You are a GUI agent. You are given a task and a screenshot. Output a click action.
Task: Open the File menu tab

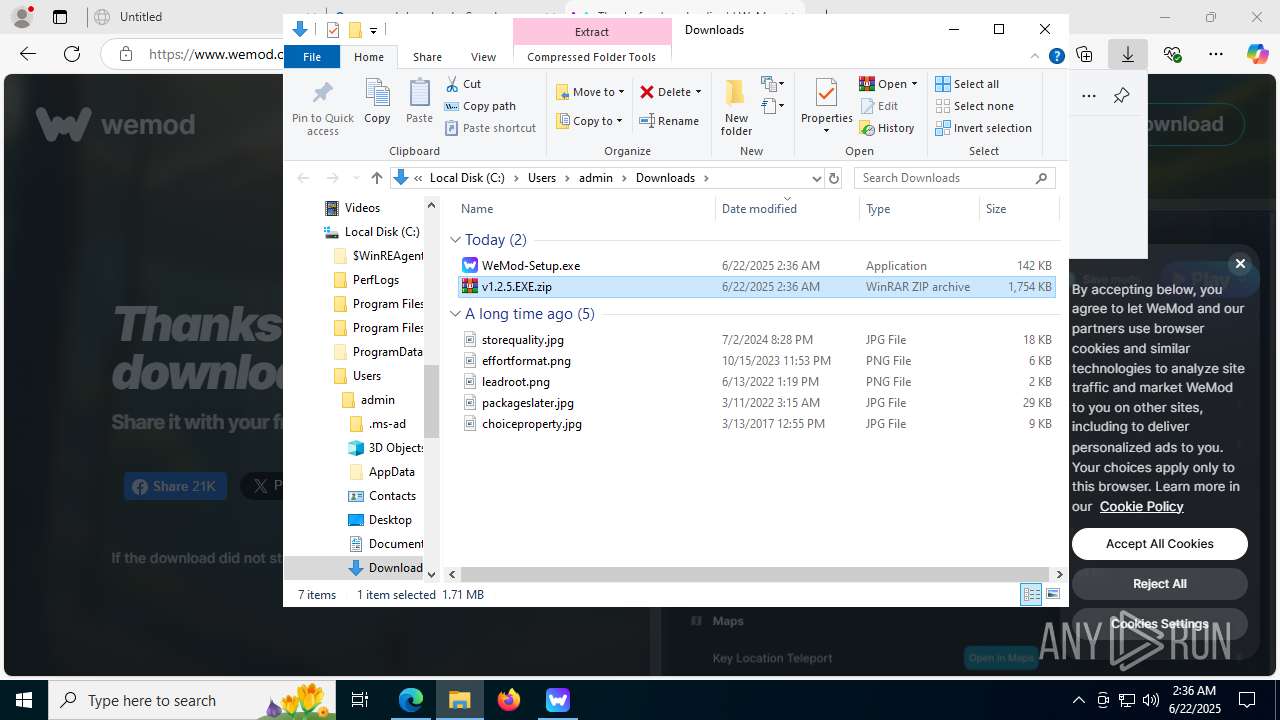click(312, 57)
